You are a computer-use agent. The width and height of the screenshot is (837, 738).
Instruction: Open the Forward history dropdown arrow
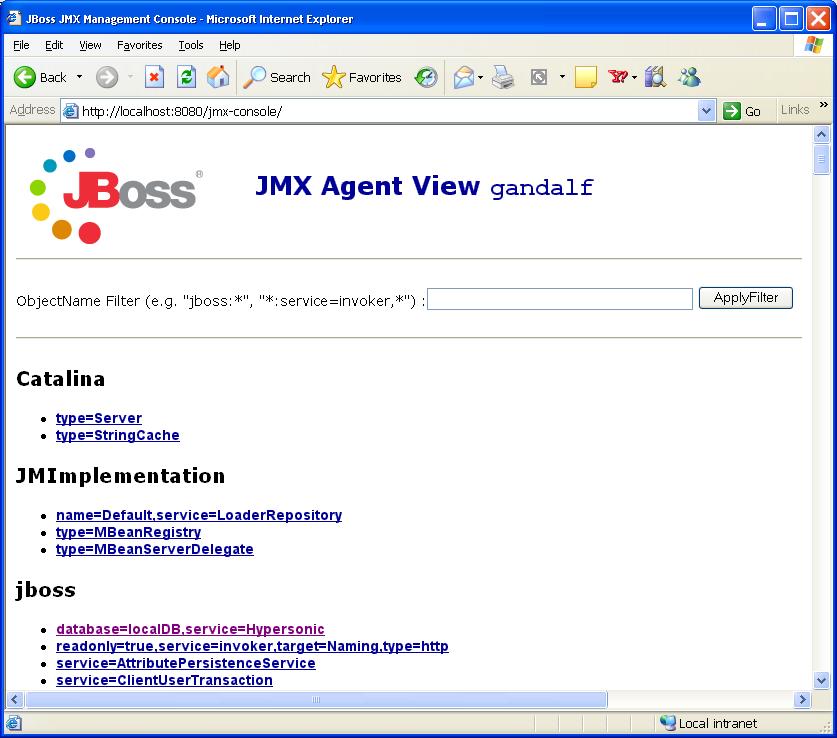pos(130,77)
